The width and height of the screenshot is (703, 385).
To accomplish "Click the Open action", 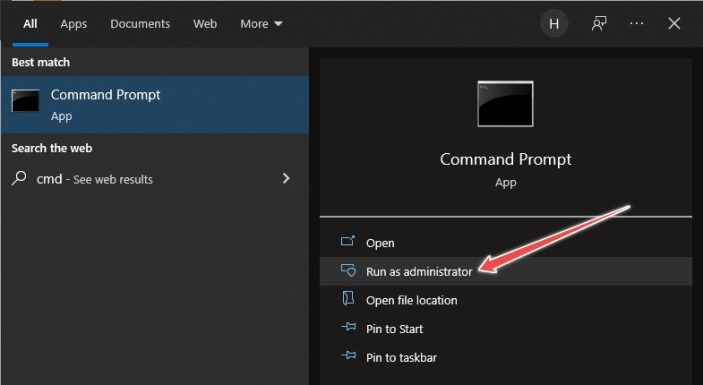I will [506, 242].
